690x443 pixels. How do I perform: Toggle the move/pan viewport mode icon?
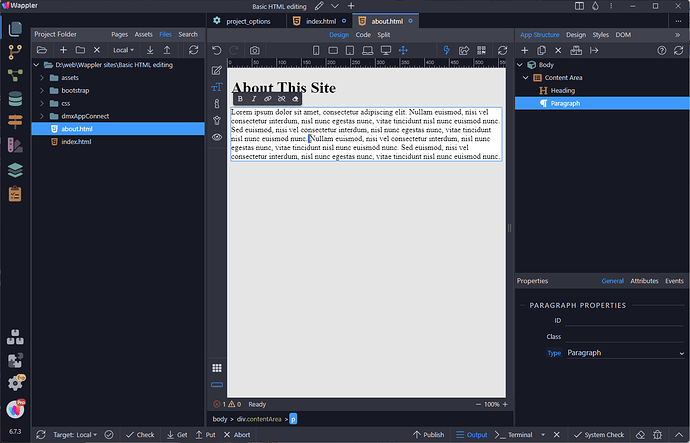(403, 51)
